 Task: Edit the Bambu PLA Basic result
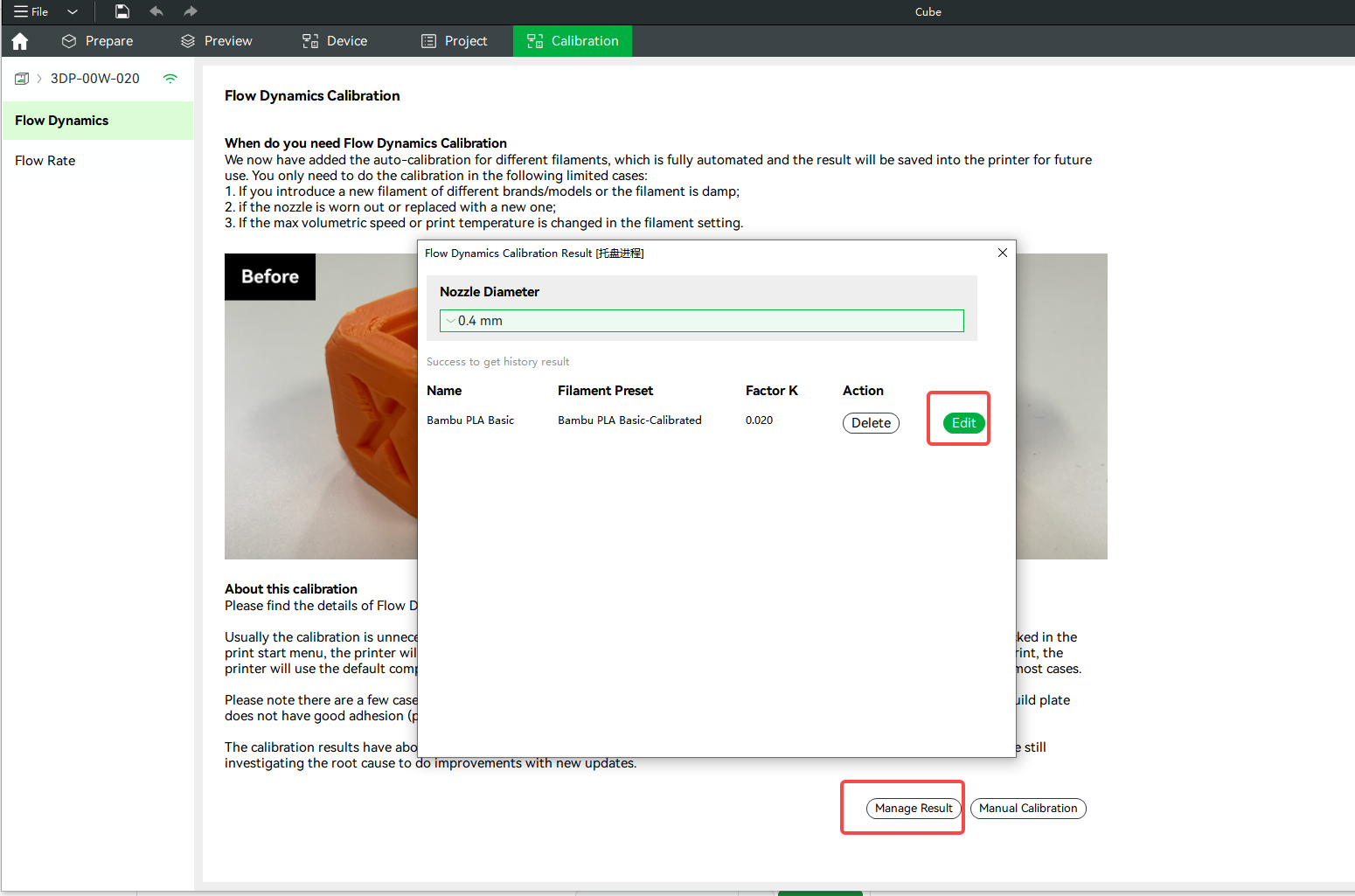(962, 422)
